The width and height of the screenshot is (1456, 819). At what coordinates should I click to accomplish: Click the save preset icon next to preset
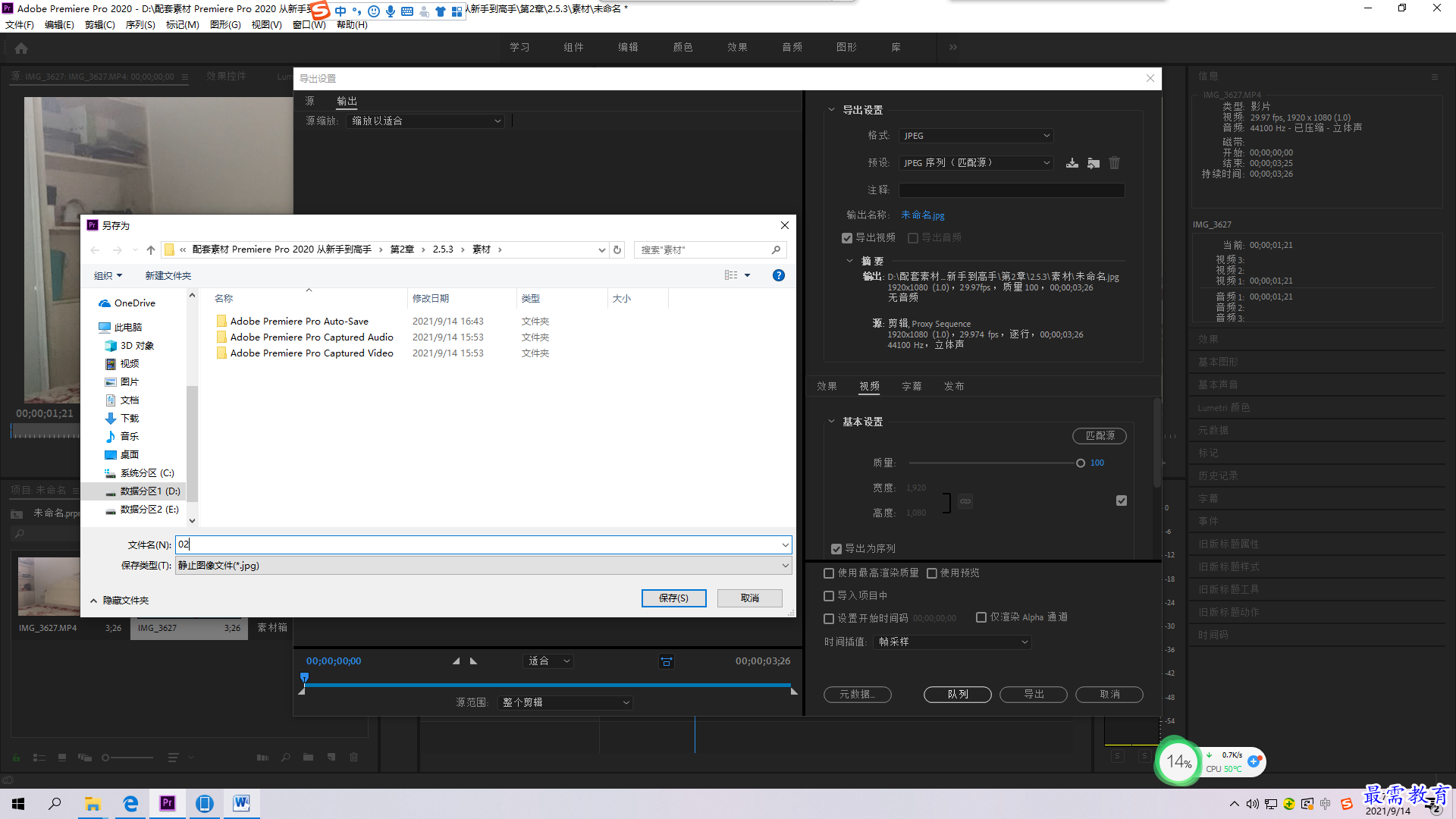pyautogui.click(x=1072, y=163)
